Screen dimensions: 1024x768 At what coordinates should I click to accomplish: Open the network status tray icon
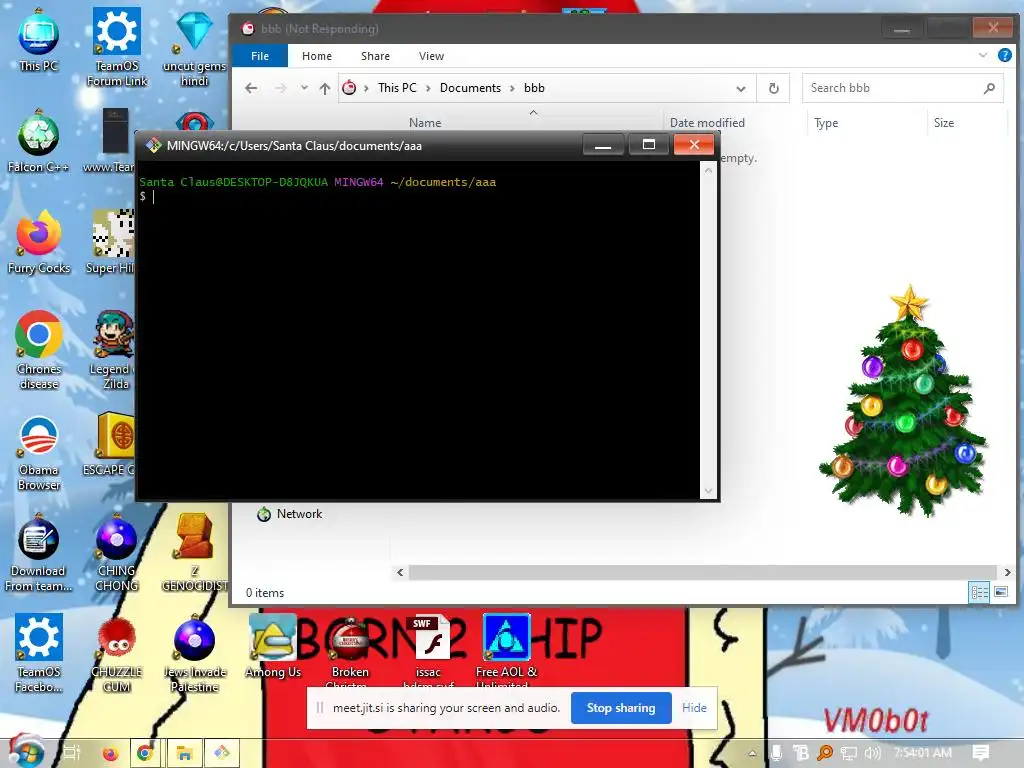(848, 753)
